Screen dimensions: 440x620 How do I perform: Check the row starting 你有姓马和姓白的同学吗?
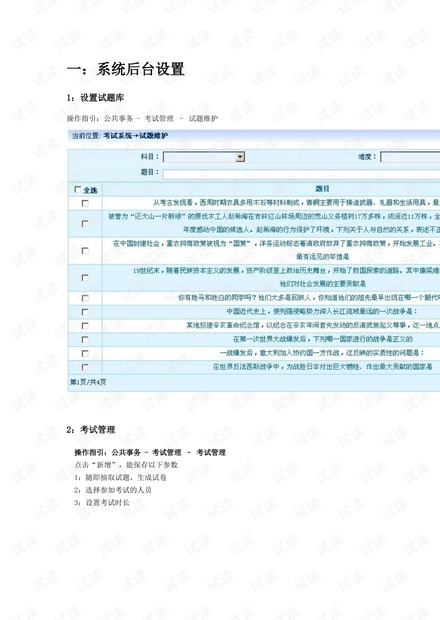click(85, 298)
